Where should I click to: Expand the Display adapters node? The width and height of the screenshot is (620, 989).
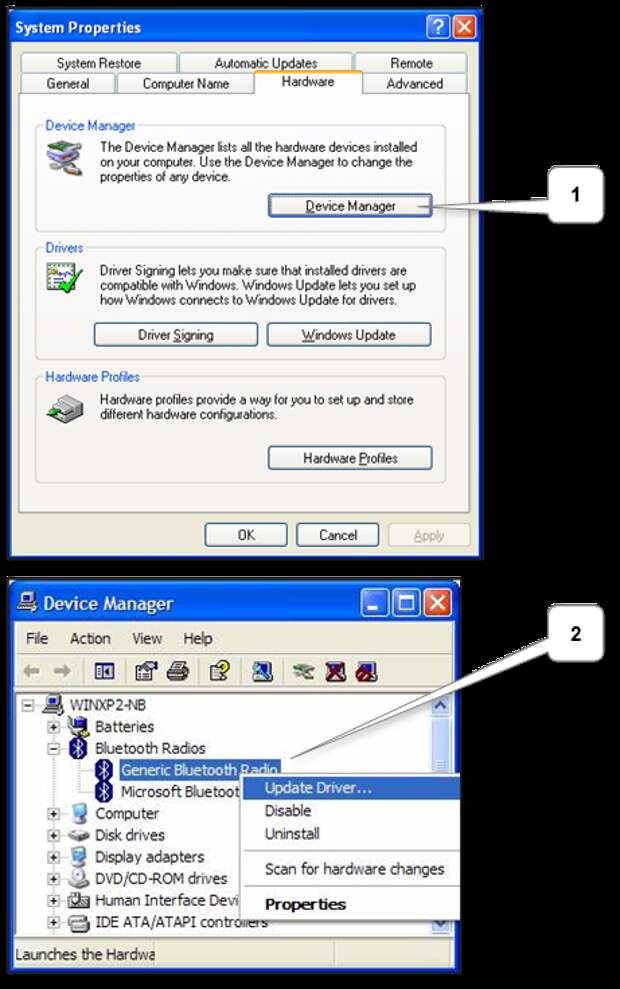pyautogui.click(x=54, y=857)
